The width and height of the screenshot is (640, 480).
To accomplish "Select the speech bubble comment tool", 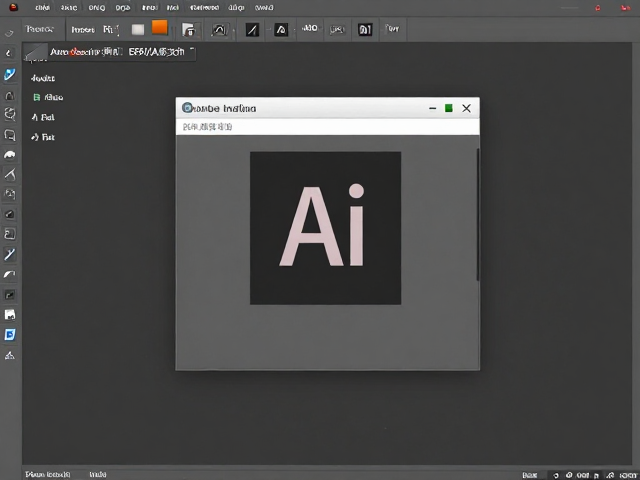I will pos(10,135).
